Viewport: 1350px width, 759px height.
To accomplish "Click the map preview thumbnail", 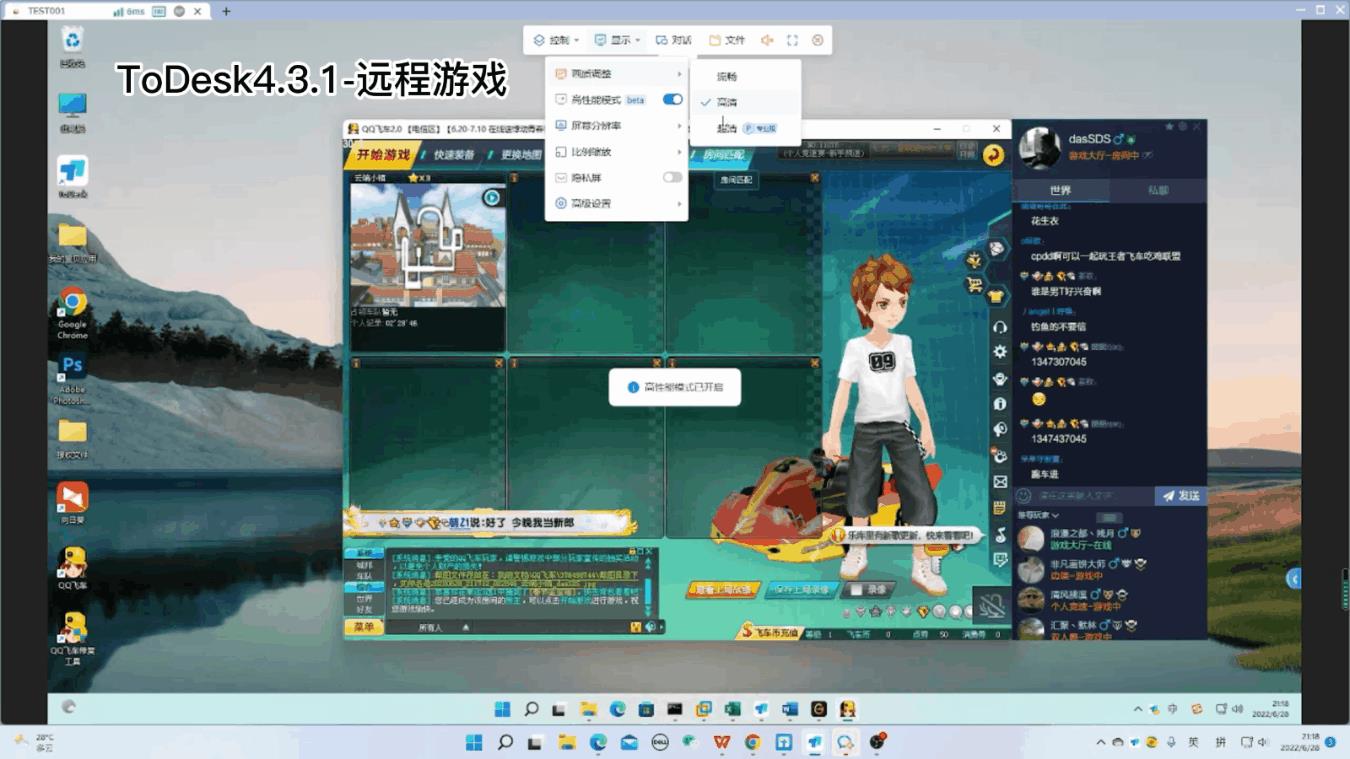I will point(427,245).
